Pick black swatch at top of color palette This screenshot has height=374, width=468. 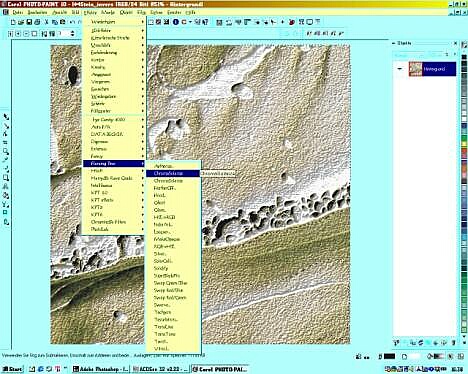(464, 57)
